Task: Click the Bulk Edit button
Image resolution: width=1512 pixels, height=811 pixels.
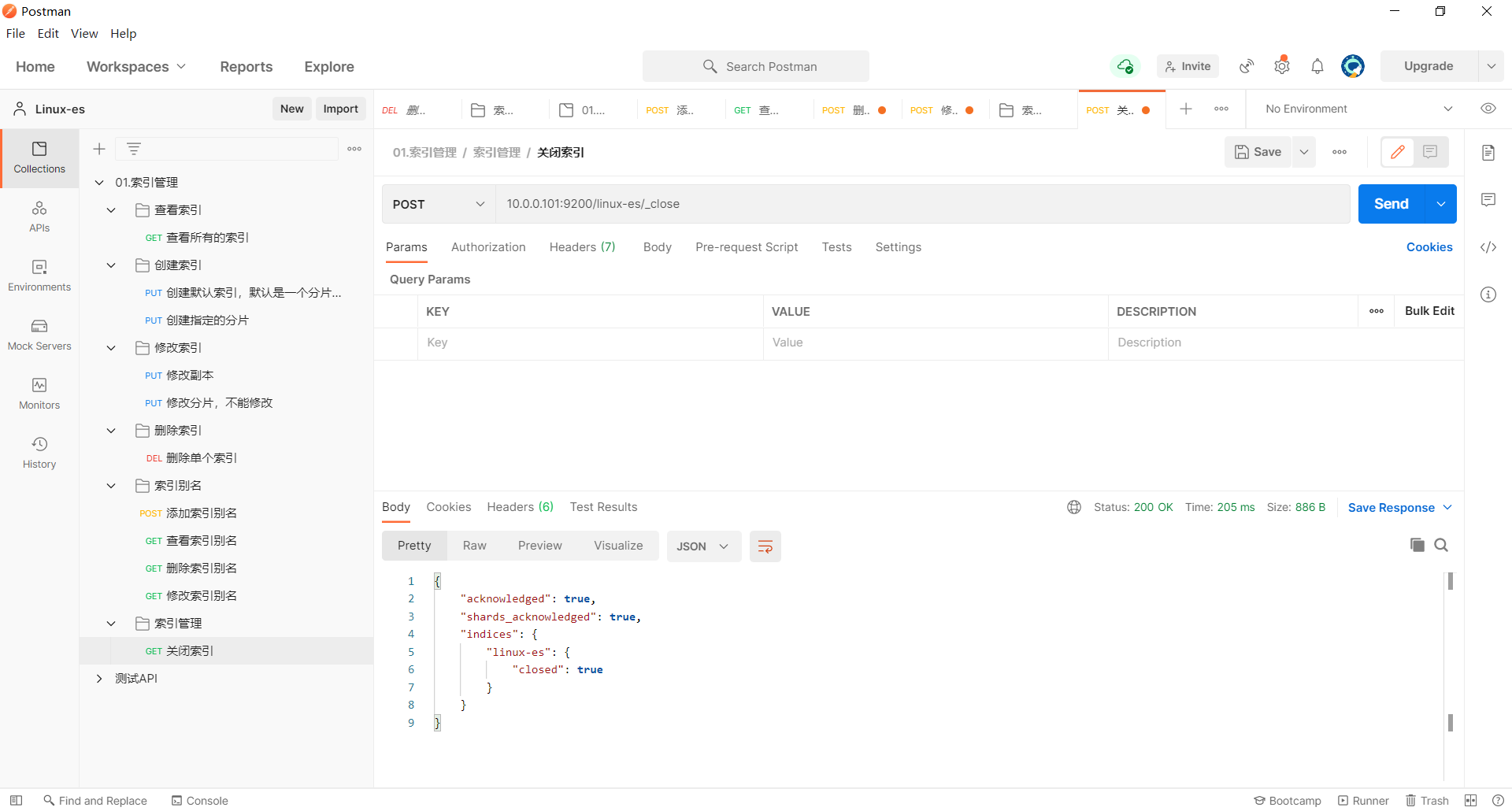Action: (x=1429, y=311)
